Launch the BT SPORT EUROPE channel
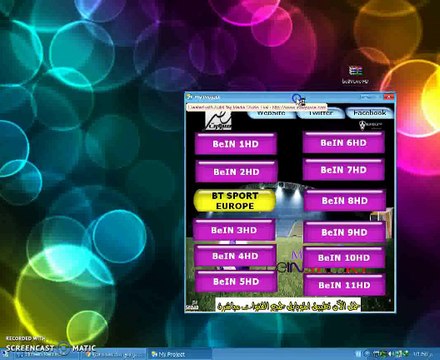This screenshot has height=360, width=440. coord(235,201)
